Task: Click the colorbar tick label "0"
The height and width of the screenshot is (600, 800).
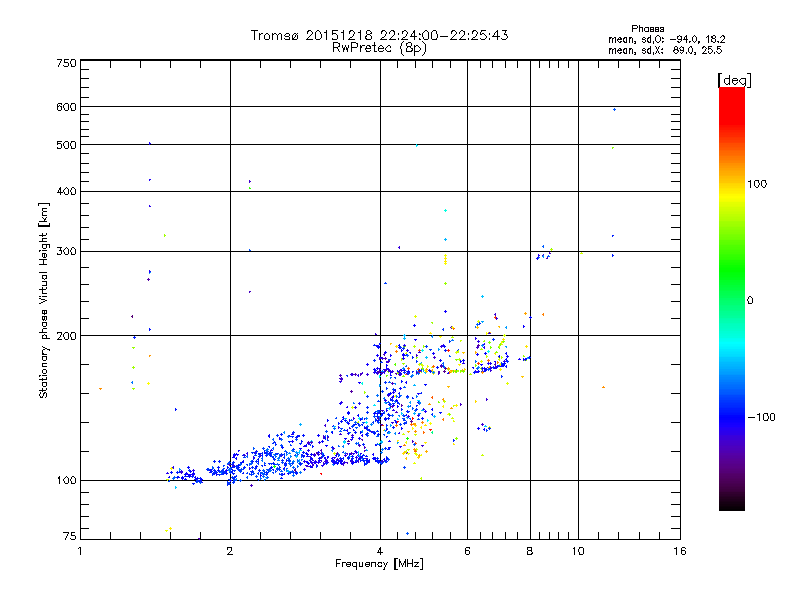Action: [750, 301]
